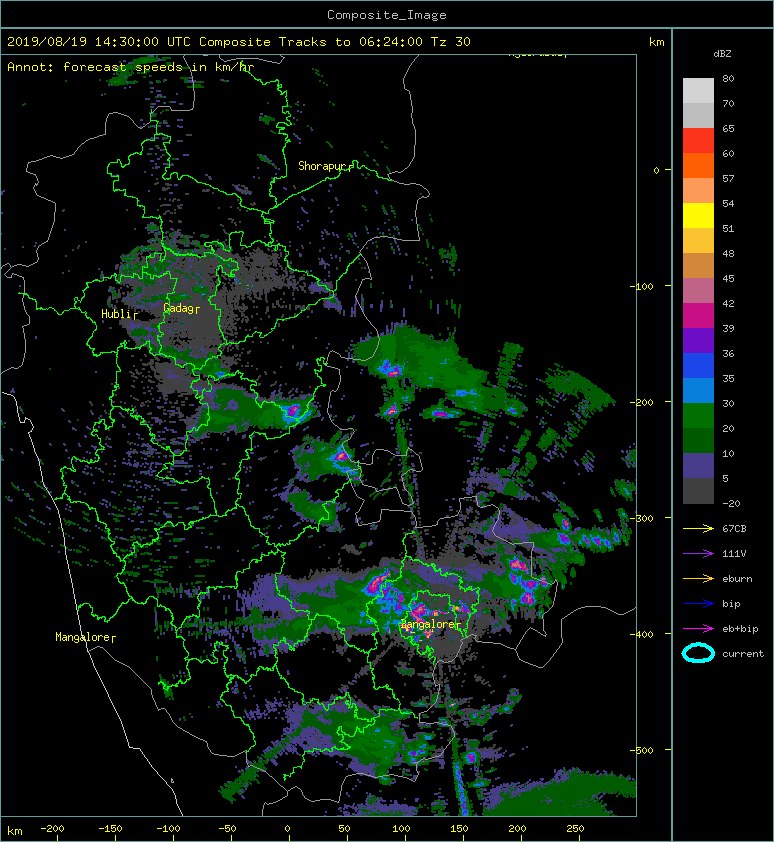Click -300 on the vertical axis
This screenshot has width=774, height=842.
tap(642, 518)
